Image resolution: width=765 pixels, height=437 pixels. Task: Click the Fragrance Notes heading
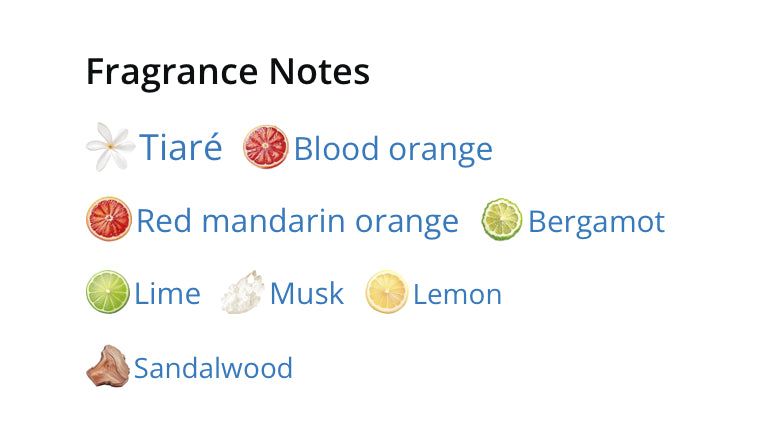228,73
